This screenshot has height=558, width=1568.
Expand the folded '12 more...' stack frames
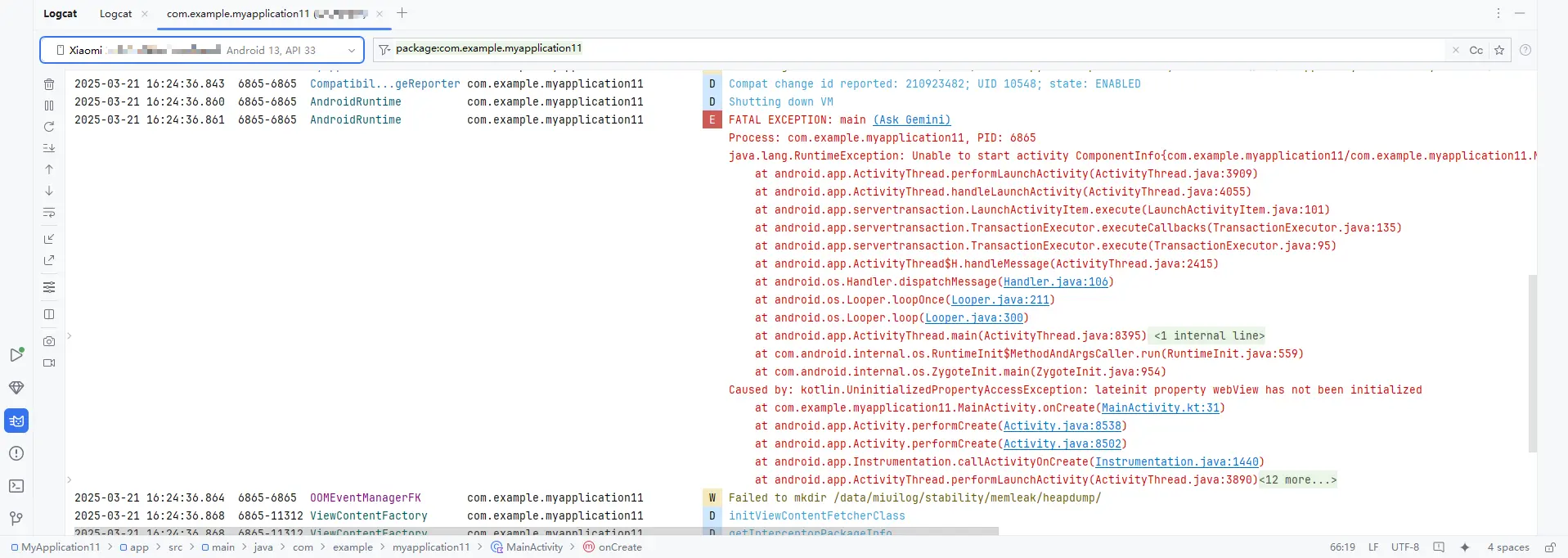click(1298, 480)
